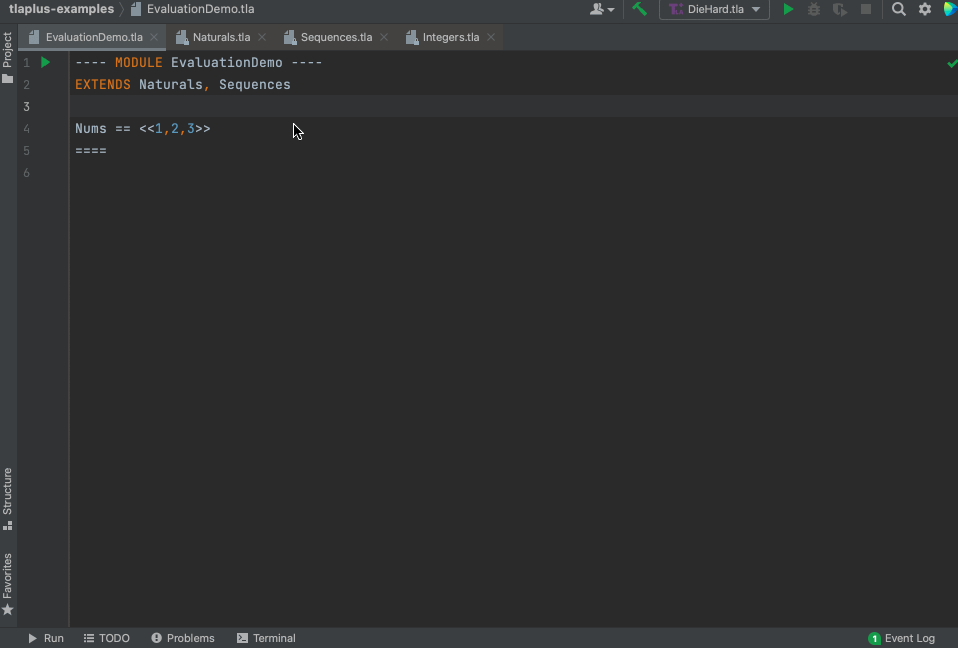Open Search Everywhere magnifier
The height and width of the screenshot is (648, 958).
point(898,9)
